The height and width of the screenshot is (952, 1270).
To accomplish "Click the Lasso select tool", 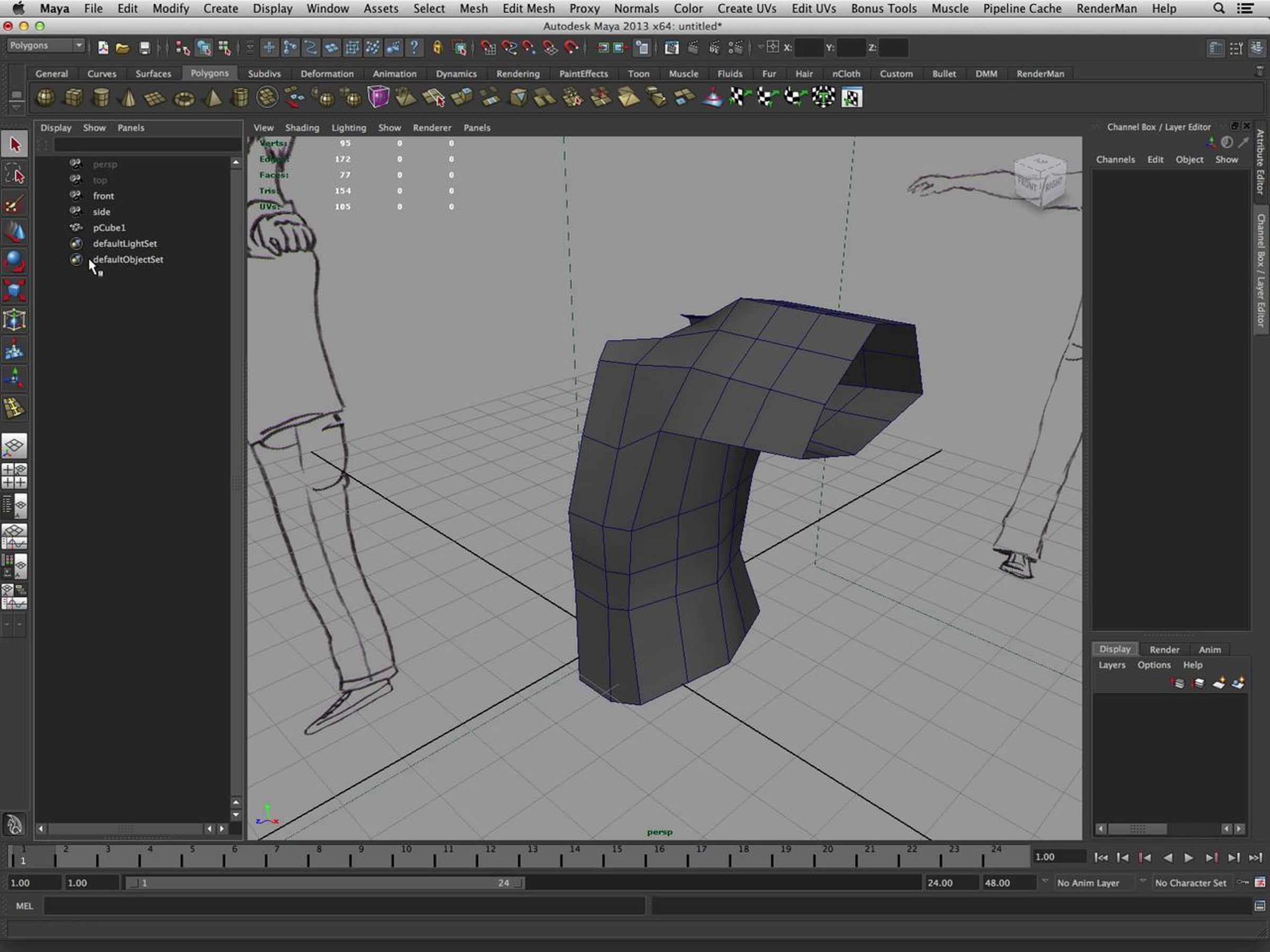I will coord(14,174).
